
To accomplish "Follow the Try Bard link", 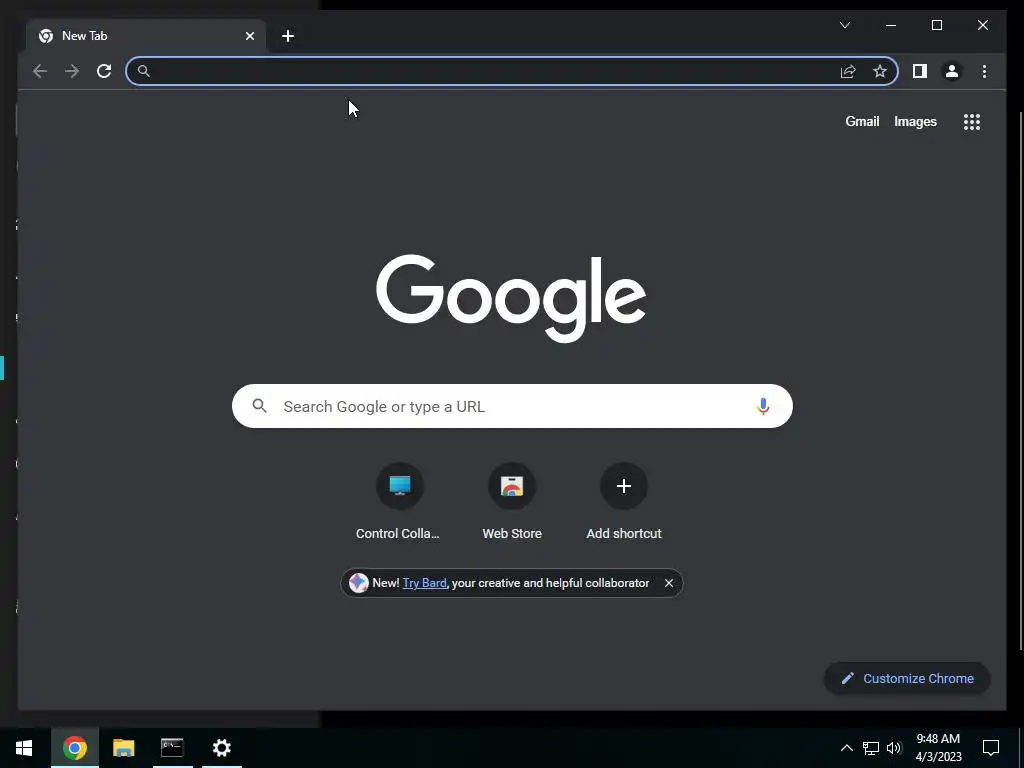I will click(x=424, y=583).
